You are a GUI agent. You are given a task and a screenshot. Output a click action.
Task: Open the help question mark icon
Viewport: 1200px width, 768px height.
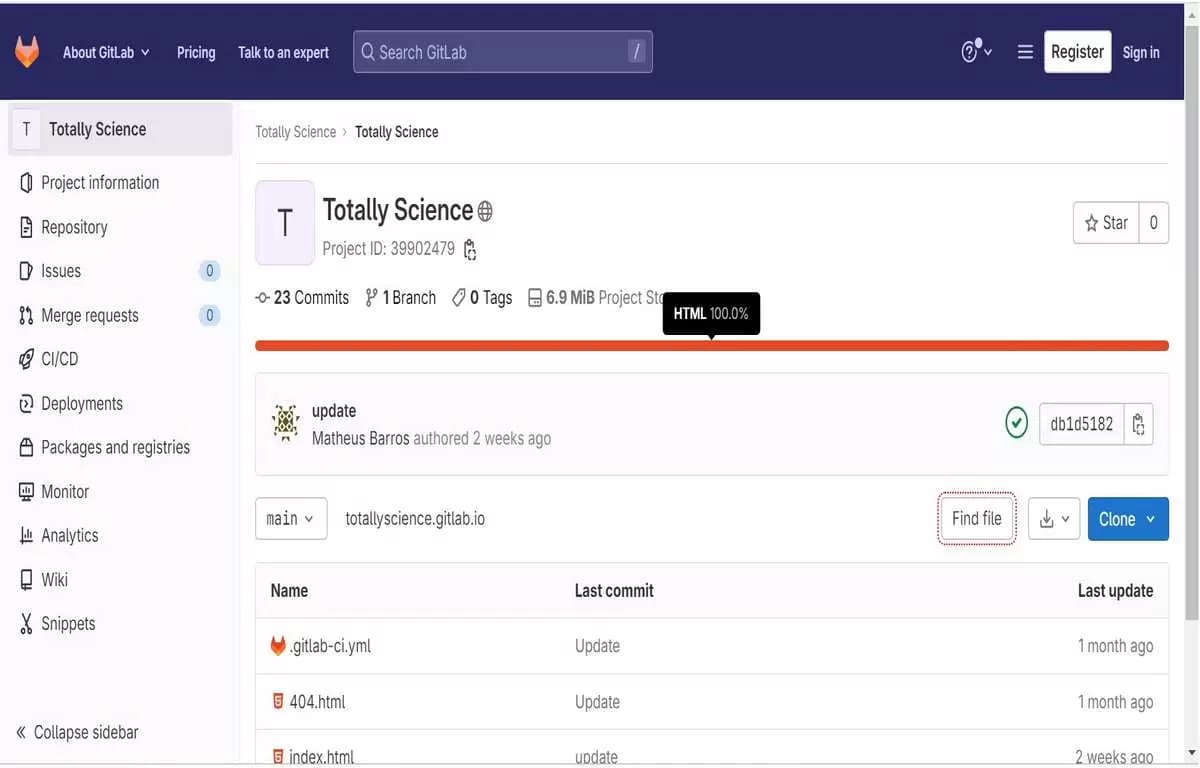click(x=969, y=51)
